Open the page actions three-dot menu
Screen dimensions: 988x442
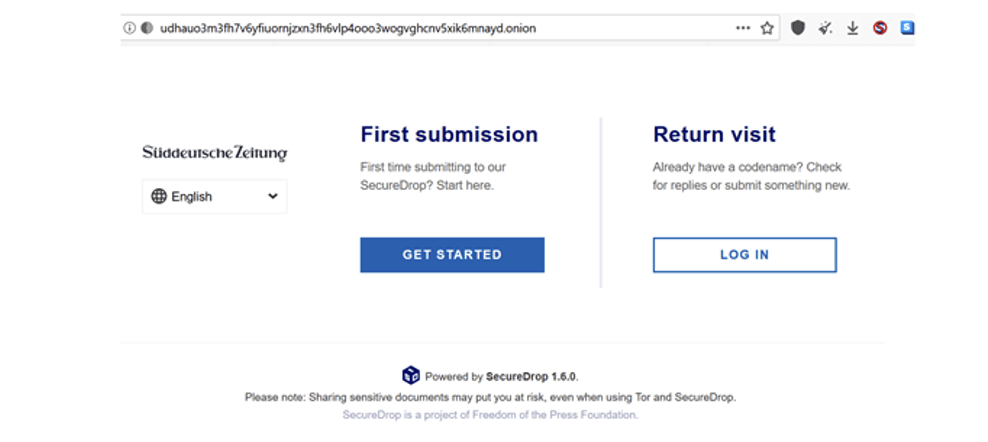[x=743, y=28]
